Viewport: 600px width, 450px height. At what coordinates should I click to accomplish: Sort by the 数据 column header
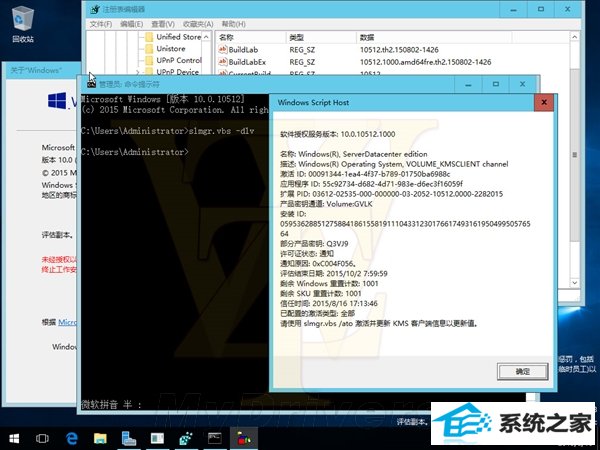pos(434,37)
